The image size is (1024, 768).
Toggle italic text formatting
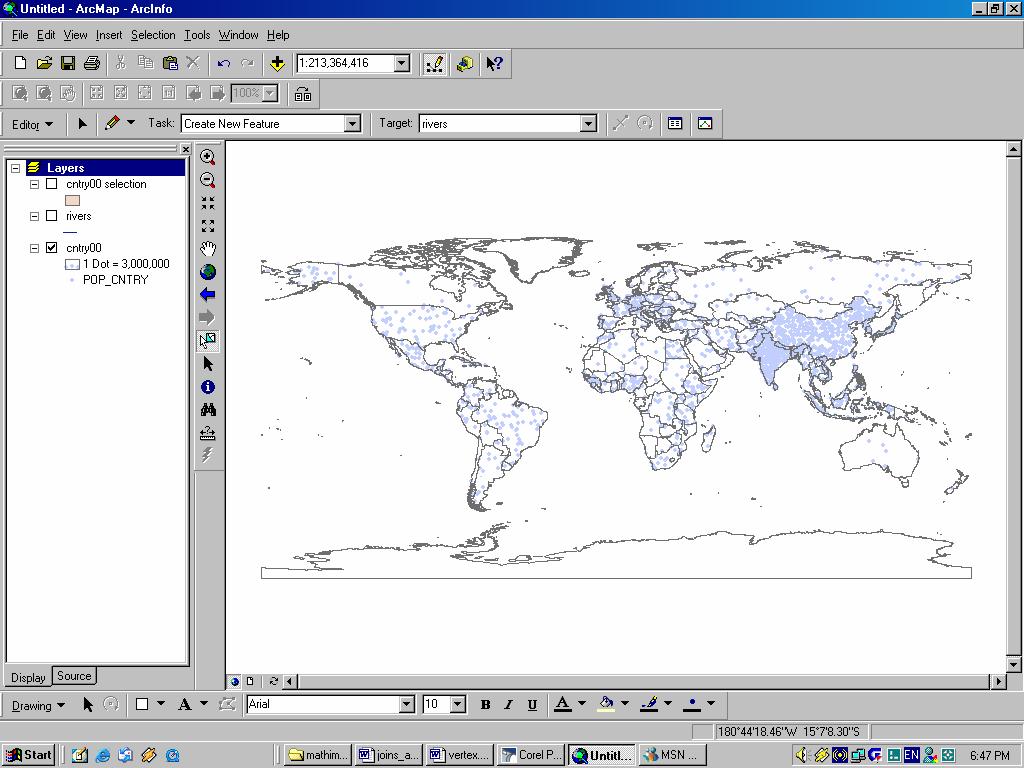[509, 705]
